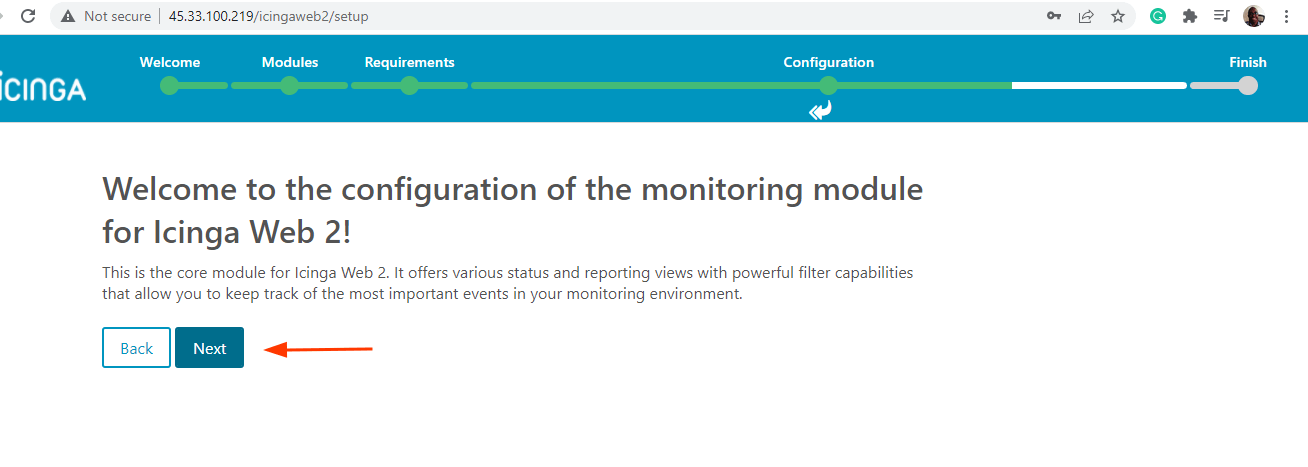Viewport: 1308px width, 467px height.
Task: Share this page via the share icon
Action: point(1085,16)
